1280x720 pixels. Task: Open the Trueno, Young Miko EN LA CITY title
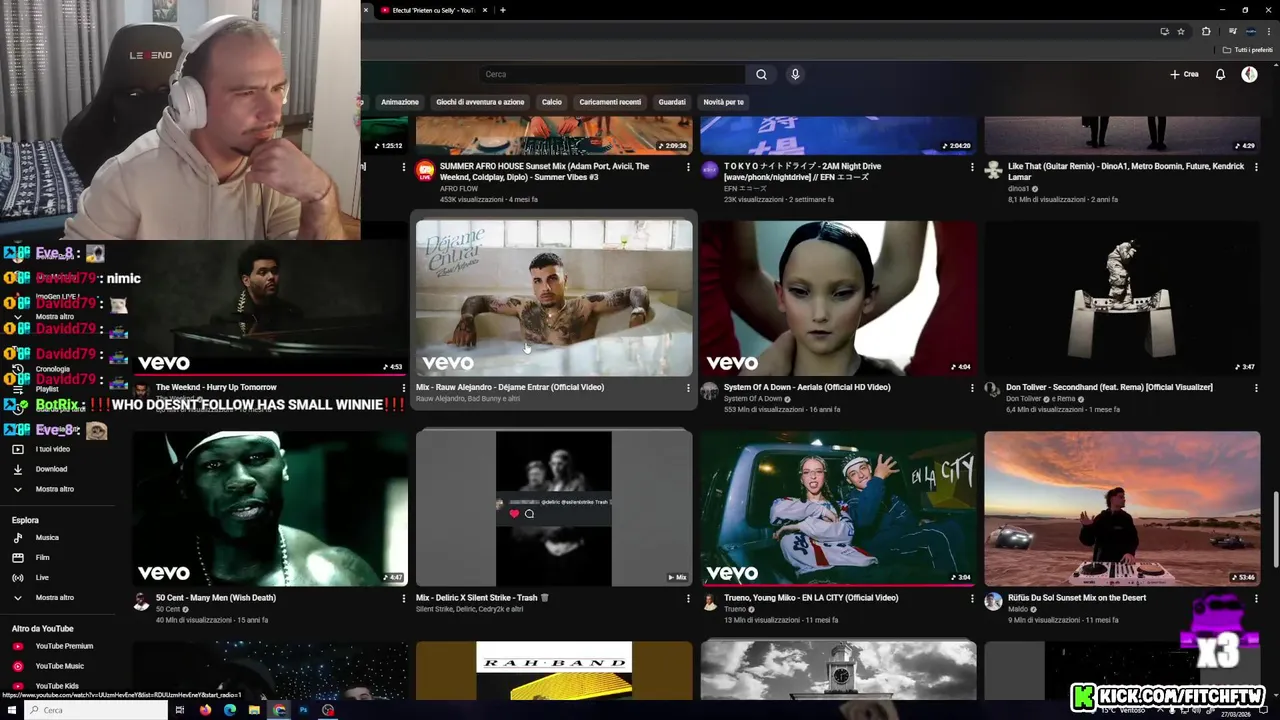811,598
